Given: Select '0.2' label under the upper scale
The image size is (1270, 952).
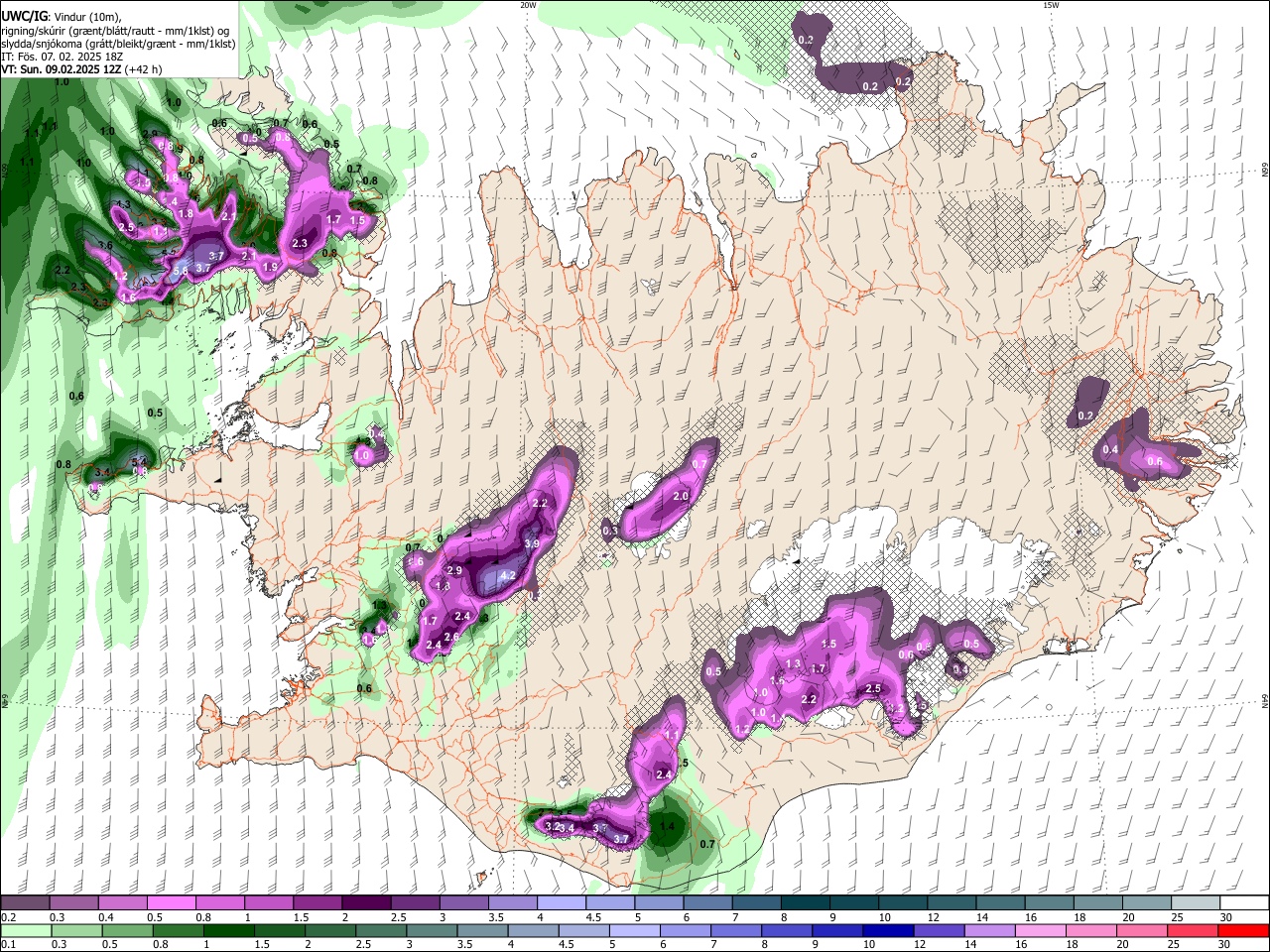Looking at the screenshot, I should [8, 917].
